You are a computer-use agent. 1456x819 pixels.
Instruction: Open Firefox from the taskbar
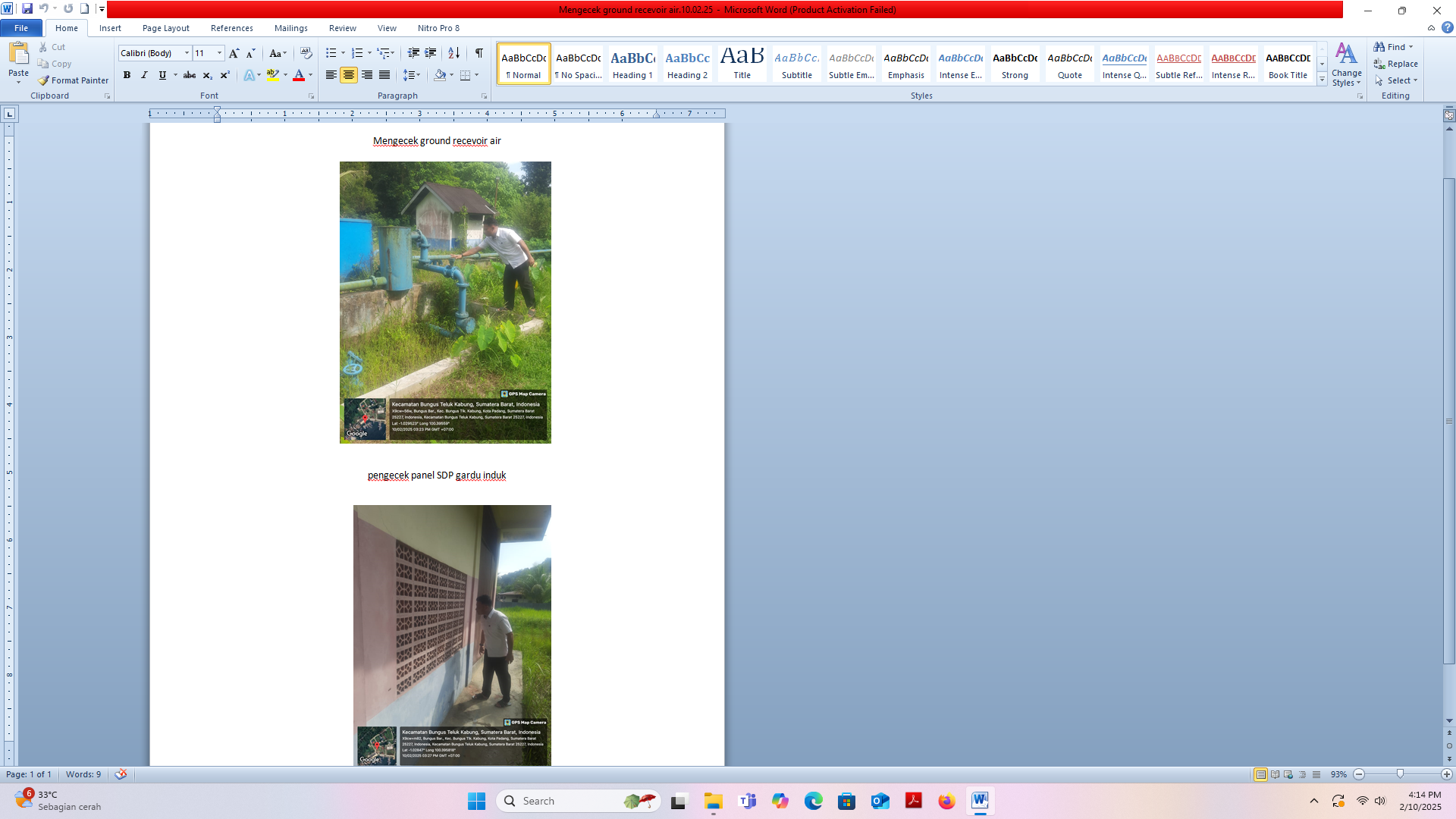point(946,801)
